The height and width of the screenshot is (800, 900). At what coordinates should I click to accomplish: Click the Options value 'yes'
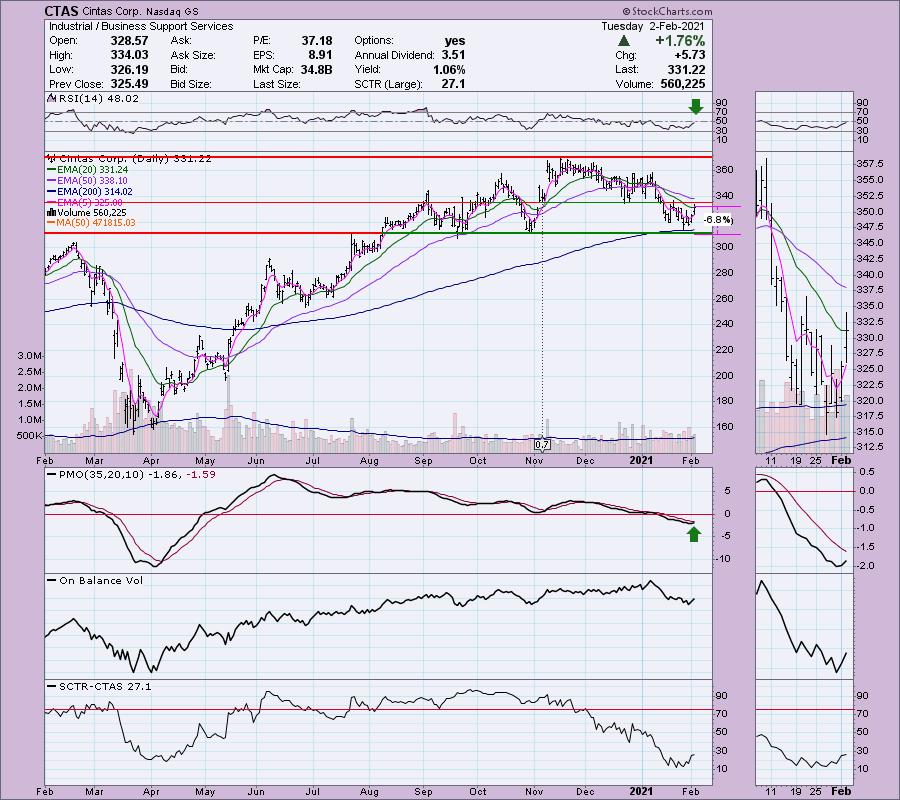tap(455, 41)
